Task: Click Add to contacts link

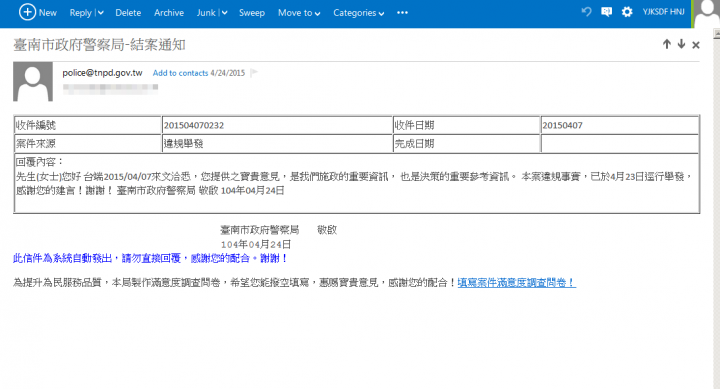Action: 180,73
